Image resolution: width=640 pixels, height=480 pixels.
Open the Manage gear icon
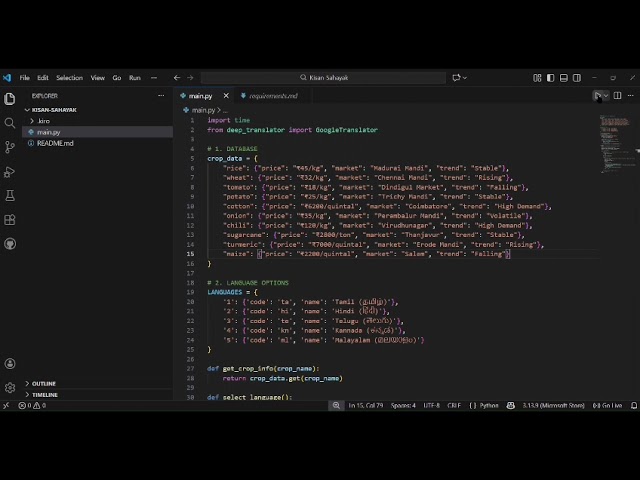click(x=10, y=387)
